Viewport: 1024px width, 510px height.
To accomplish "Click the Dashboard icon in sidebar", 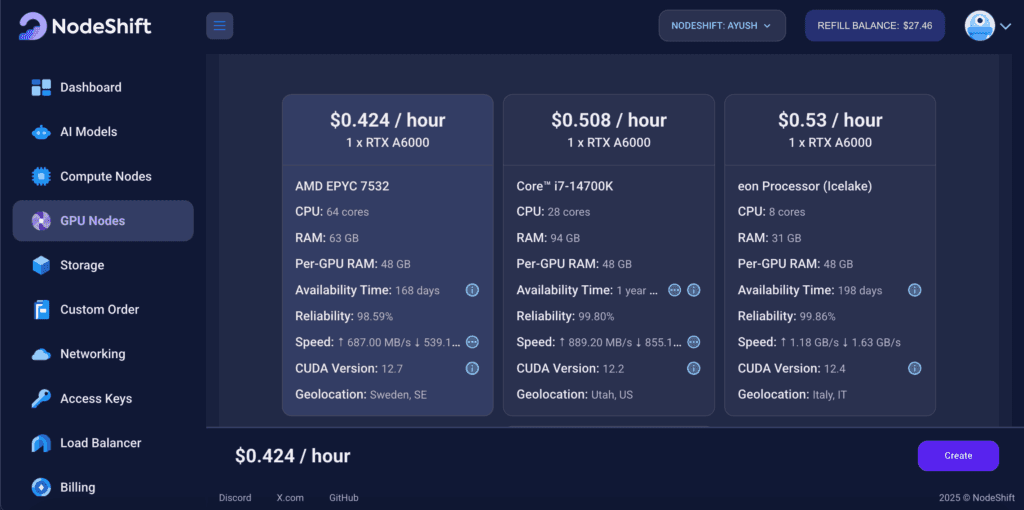I will [41, 88].
